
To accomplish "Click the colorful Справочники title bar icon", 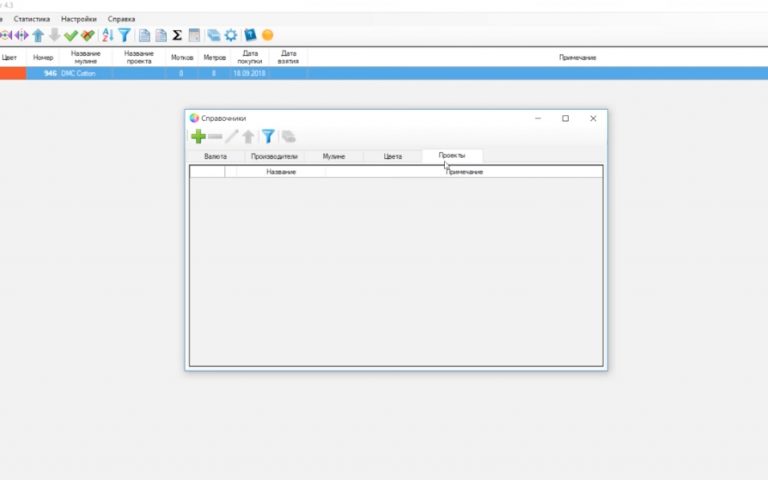I will (x=194, y=118).
